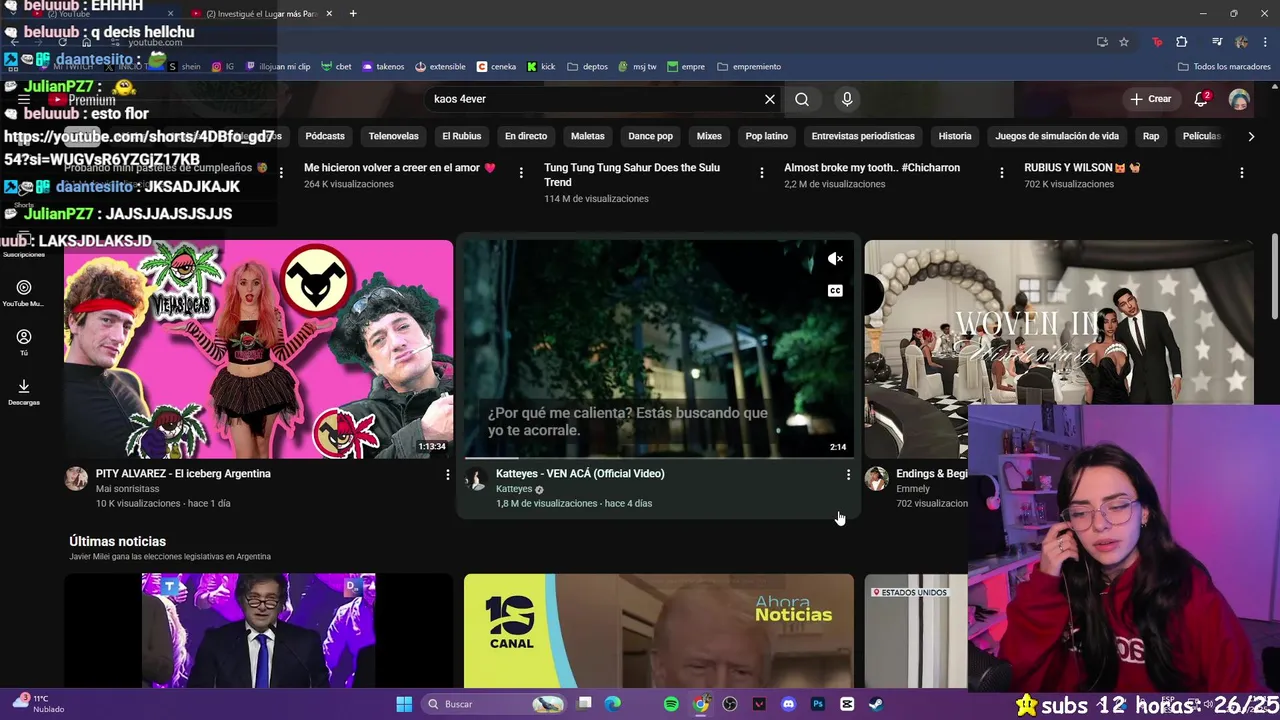1280x720 pixels.
Task: Open the emprendimiento bookmarks folder
Action: [x=749, y=67]
